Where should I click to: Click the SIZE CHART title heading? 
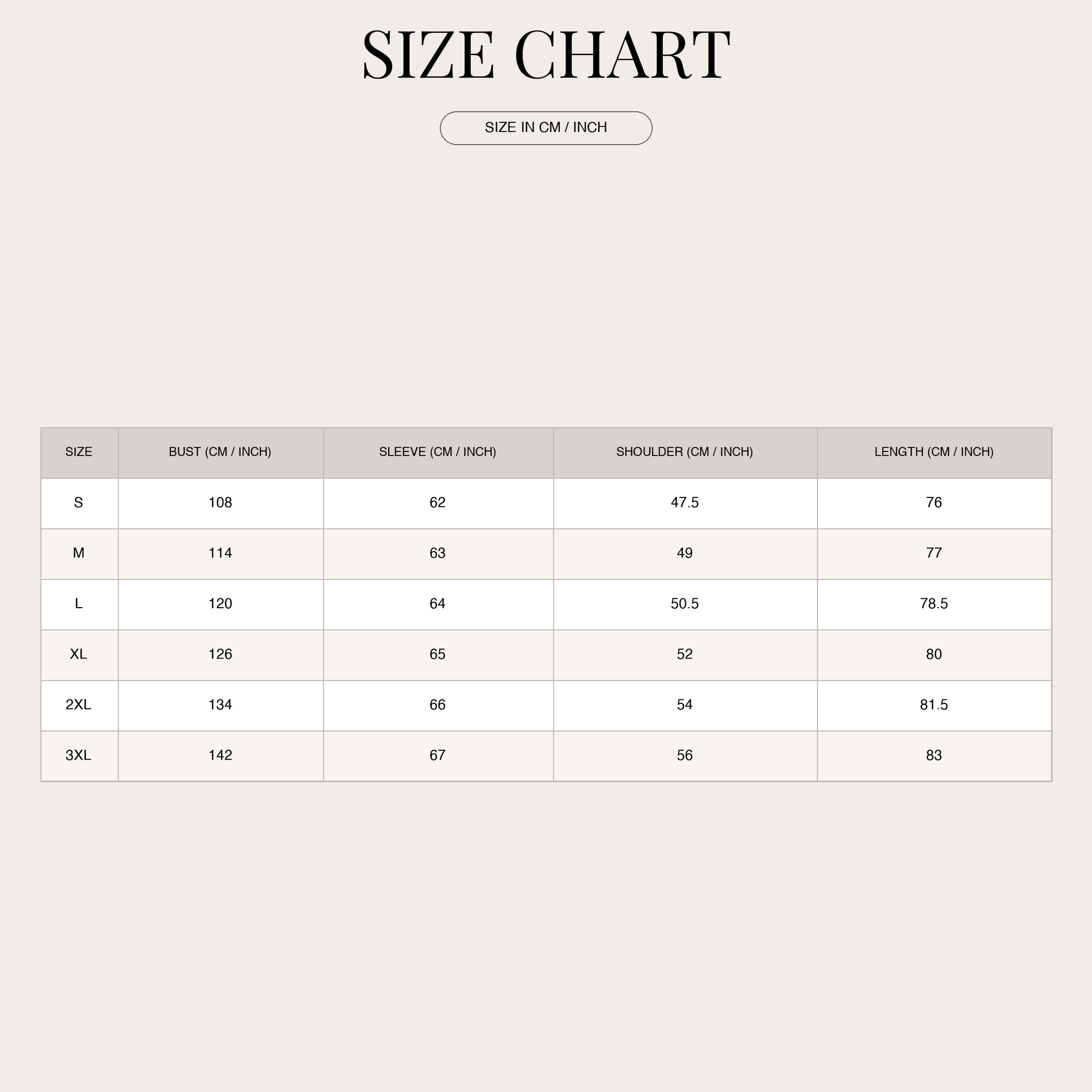point(546,55)
